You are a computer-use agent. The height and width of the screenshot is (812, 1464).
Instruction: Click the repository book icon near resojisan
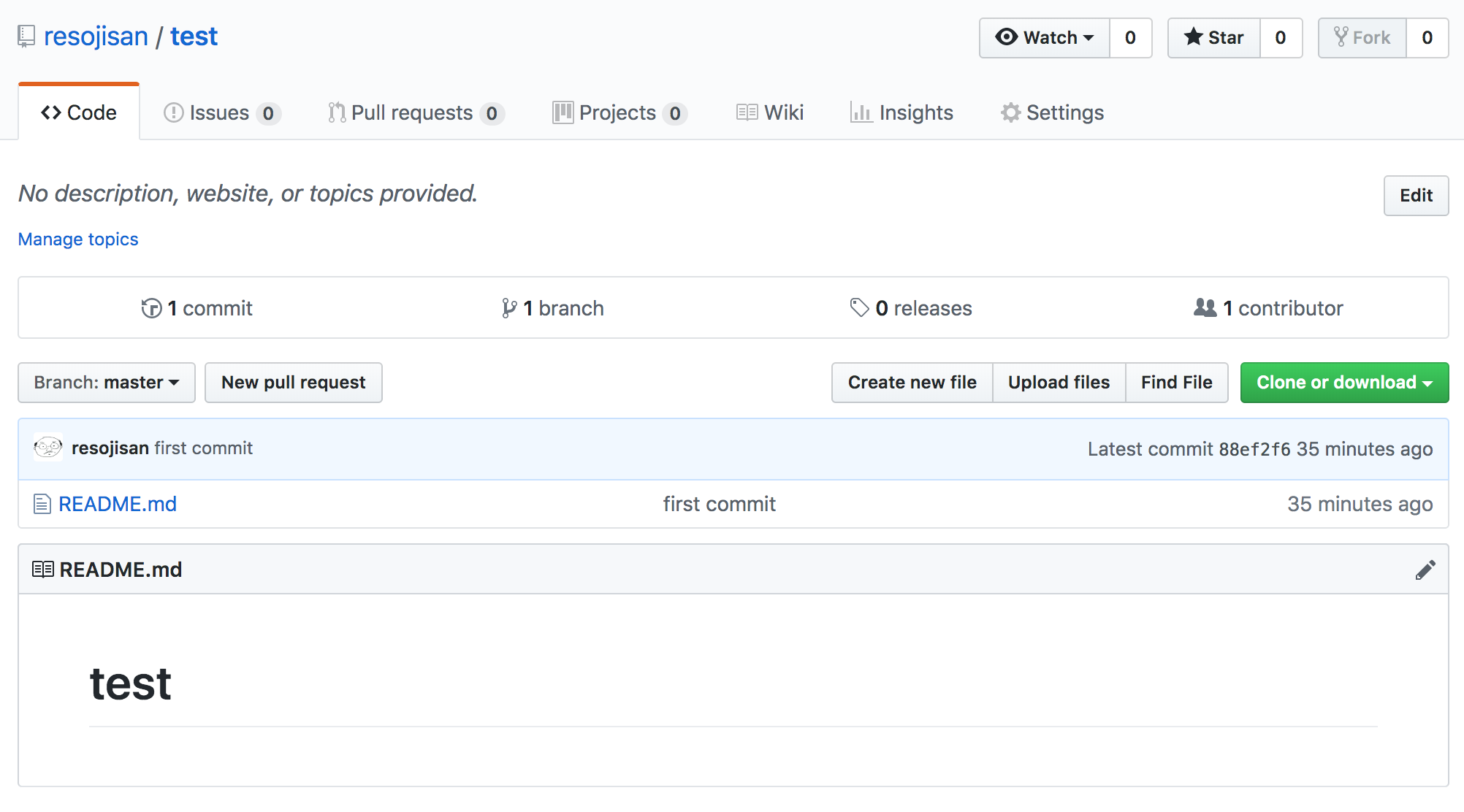point(26,37)
